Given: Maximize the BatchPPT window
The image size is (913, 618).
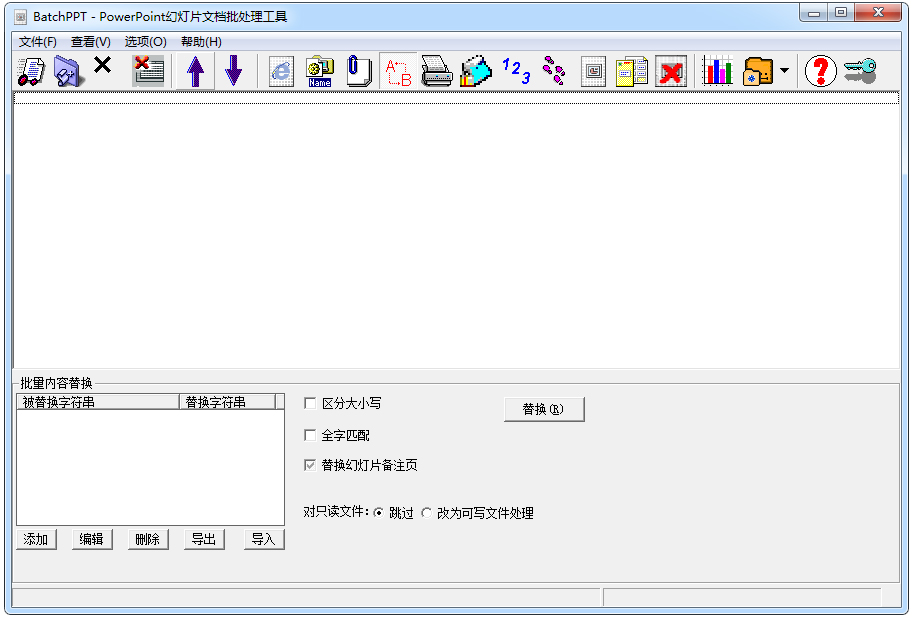Looking at the screenshot, I should (x=841, y=12).
